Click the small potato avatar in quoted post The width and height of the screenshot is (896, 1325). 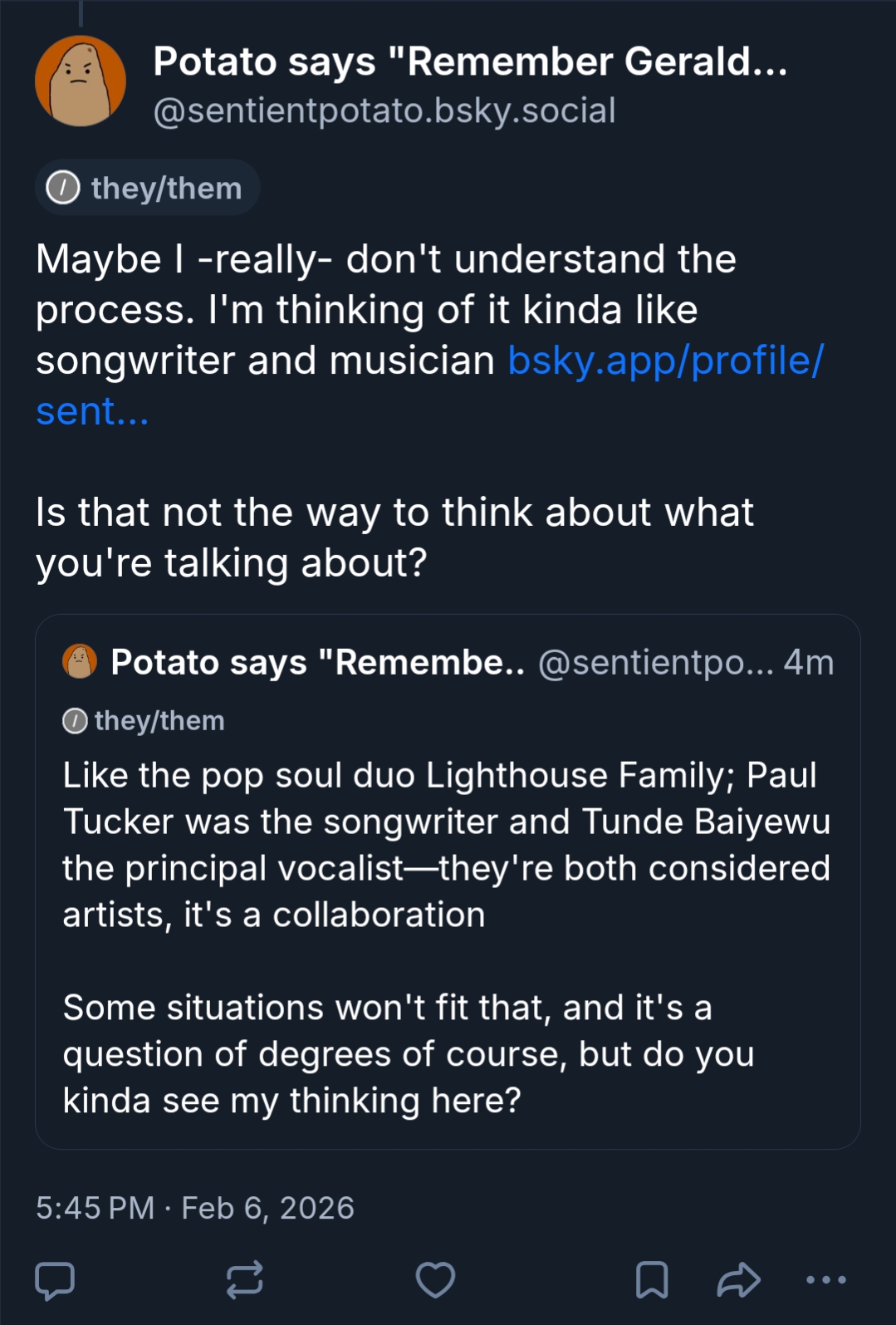tap(80, 662)
